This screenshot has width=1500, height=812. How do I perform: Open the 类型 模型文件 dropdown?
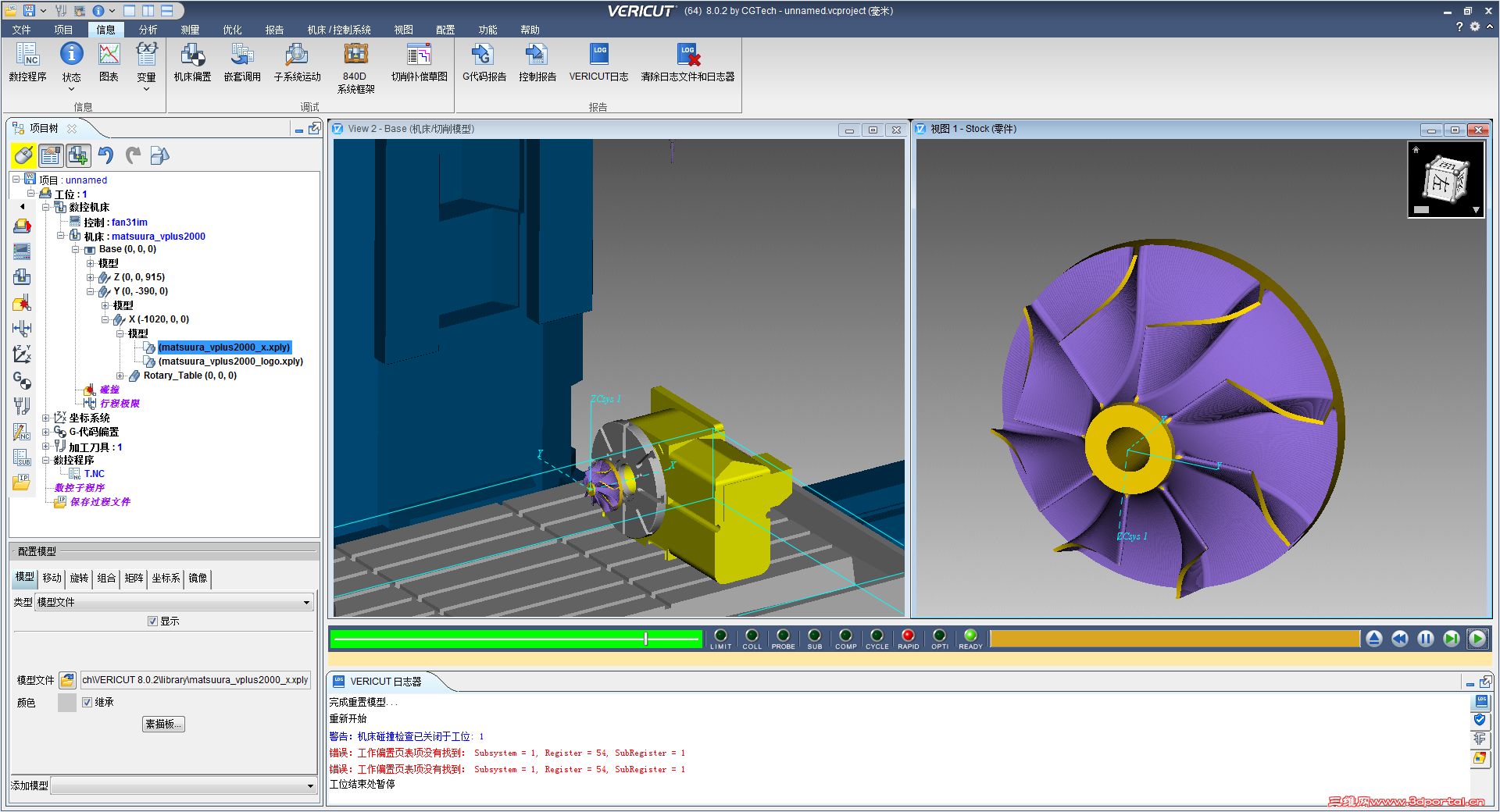click(x=174, y=602)
